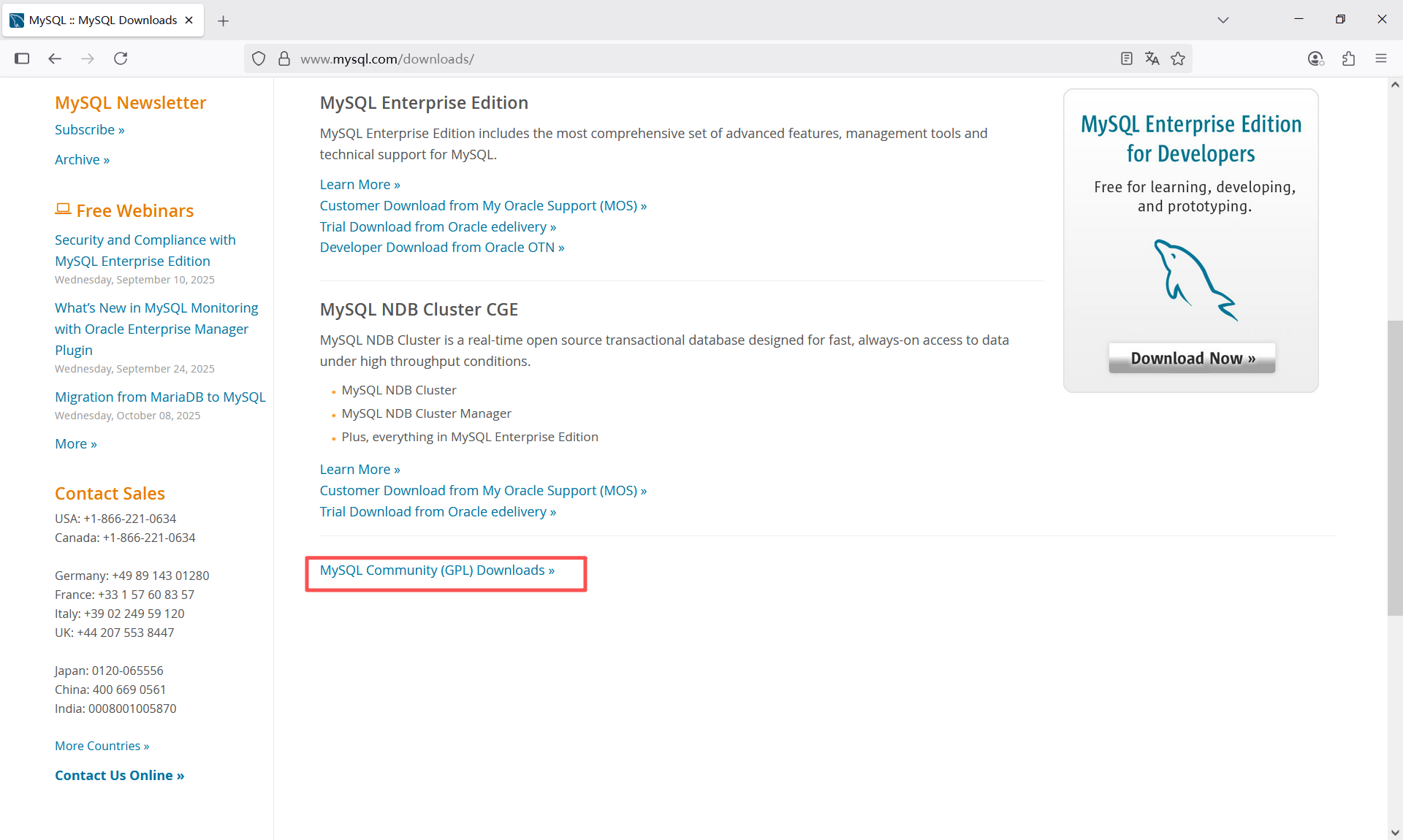The height and width of the screenshot is (840, 1403).
Task: Go back with the back arrow
Action: (x=55, y=58)
